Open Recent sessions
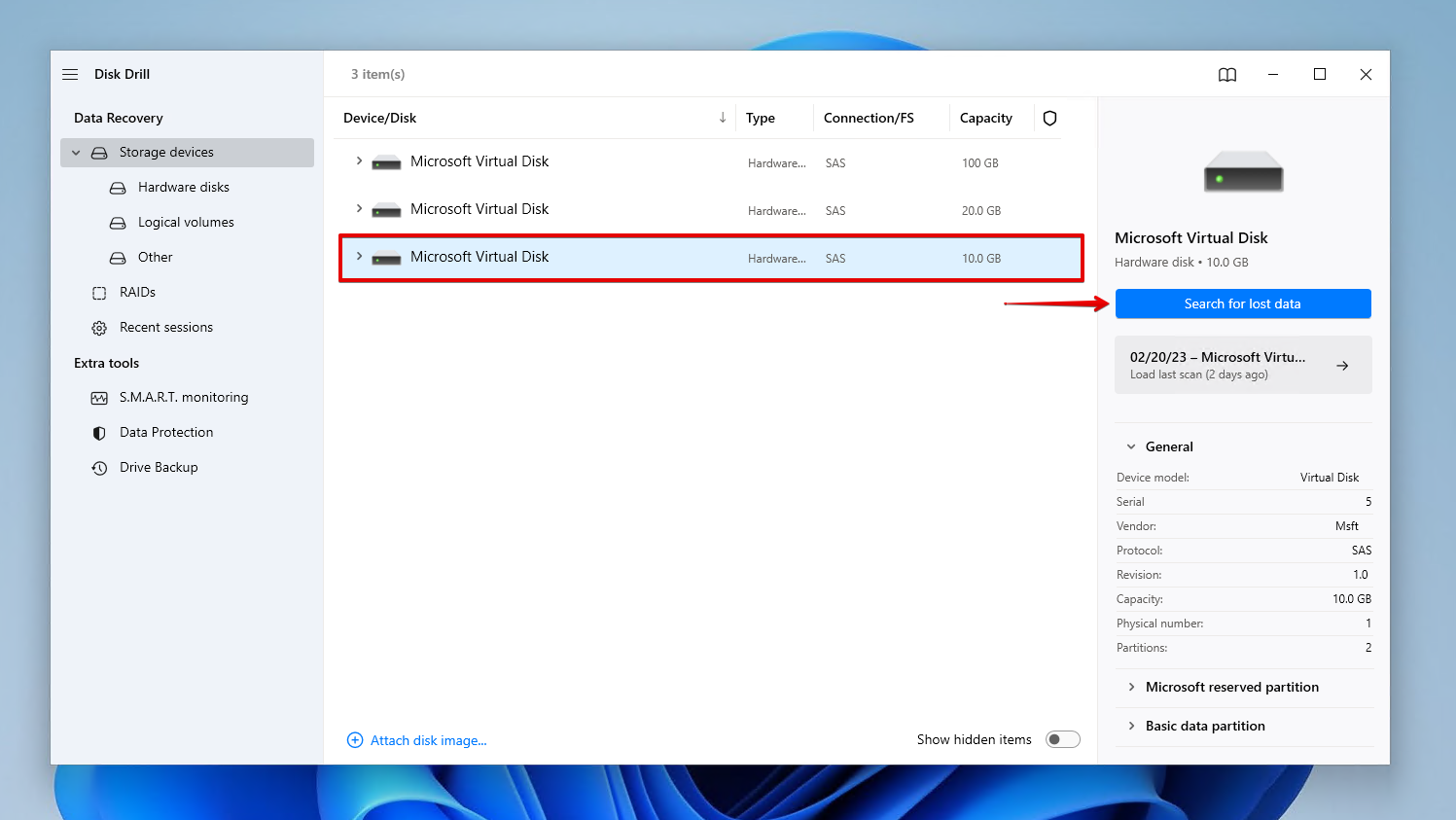This screenshot has height=820, width=1456. click(166, 327)
